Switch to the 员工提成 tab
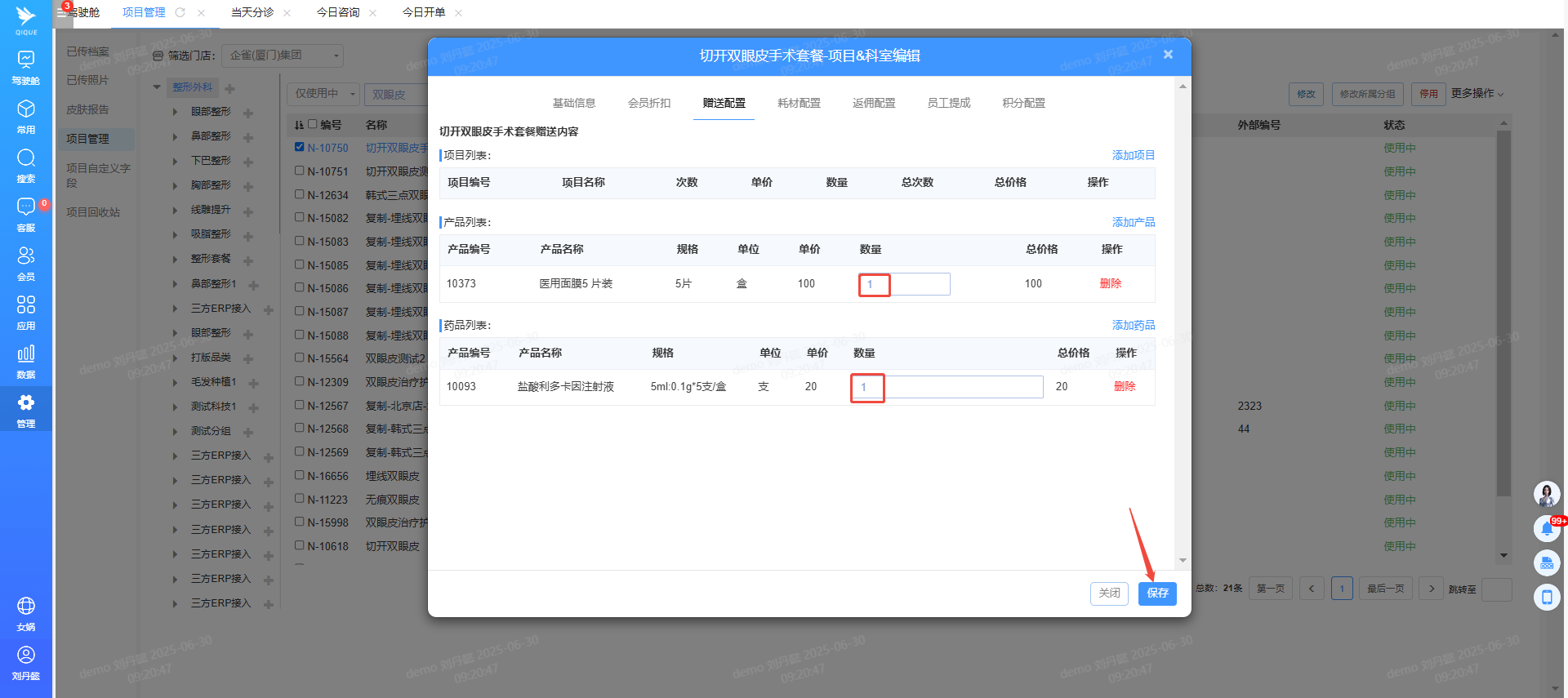Image resolution: width=1568 pixels, height=698 pixels. click(949, 103)
